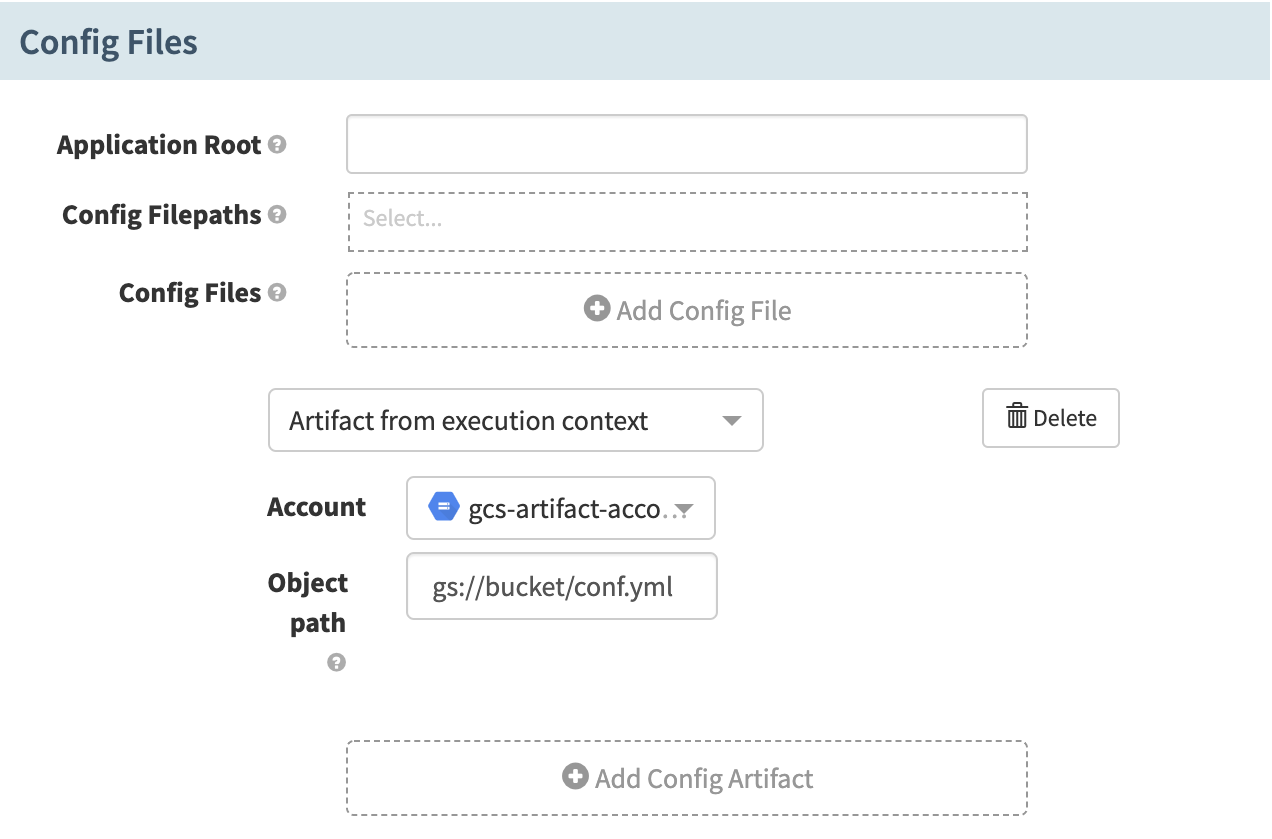
Task: Click the GCS hexagon icon in Account dropdown
Action: 443,507
